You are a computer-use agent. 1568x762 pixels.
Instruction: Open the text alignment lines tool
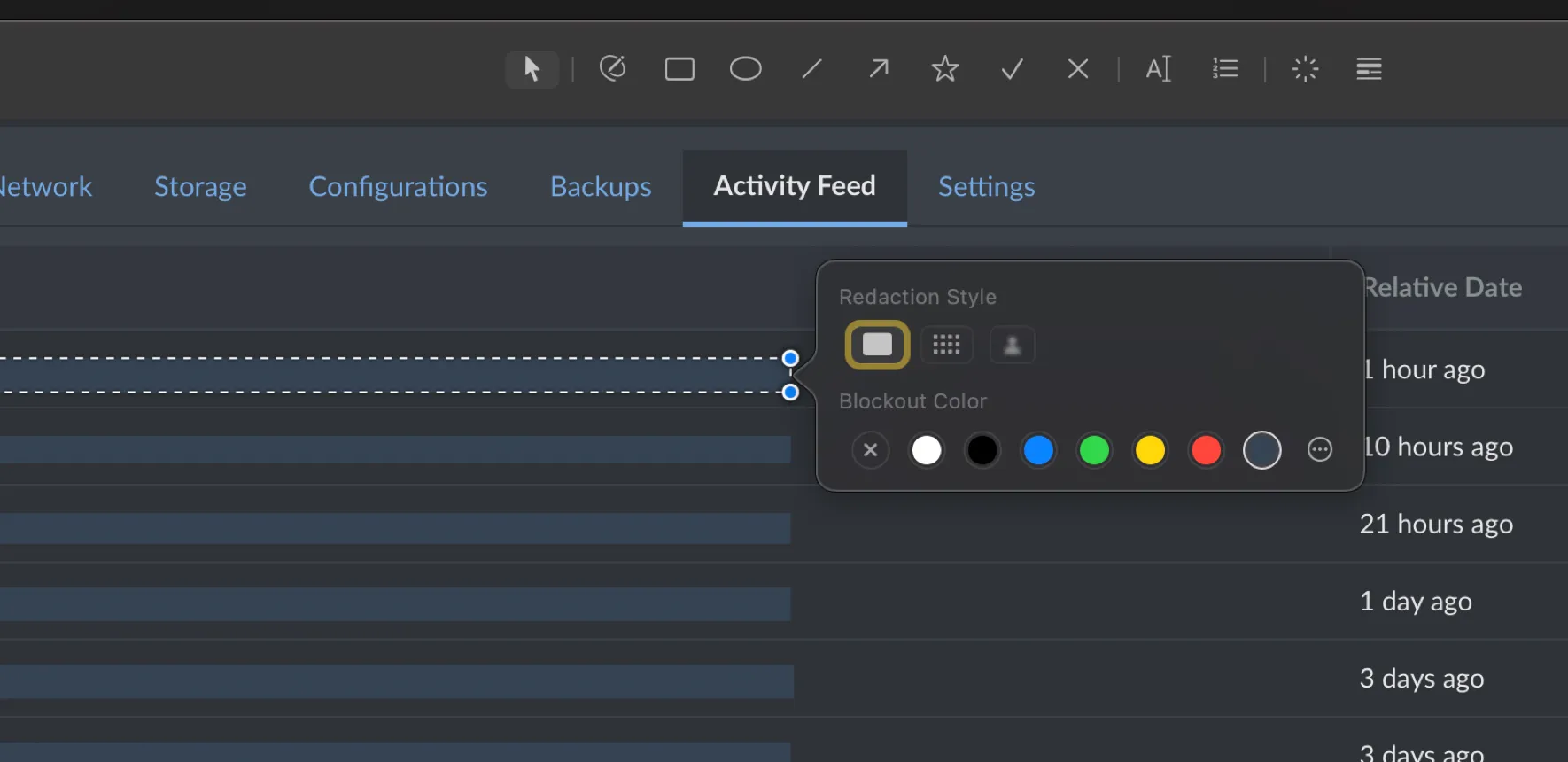(x=1369, y=68)
